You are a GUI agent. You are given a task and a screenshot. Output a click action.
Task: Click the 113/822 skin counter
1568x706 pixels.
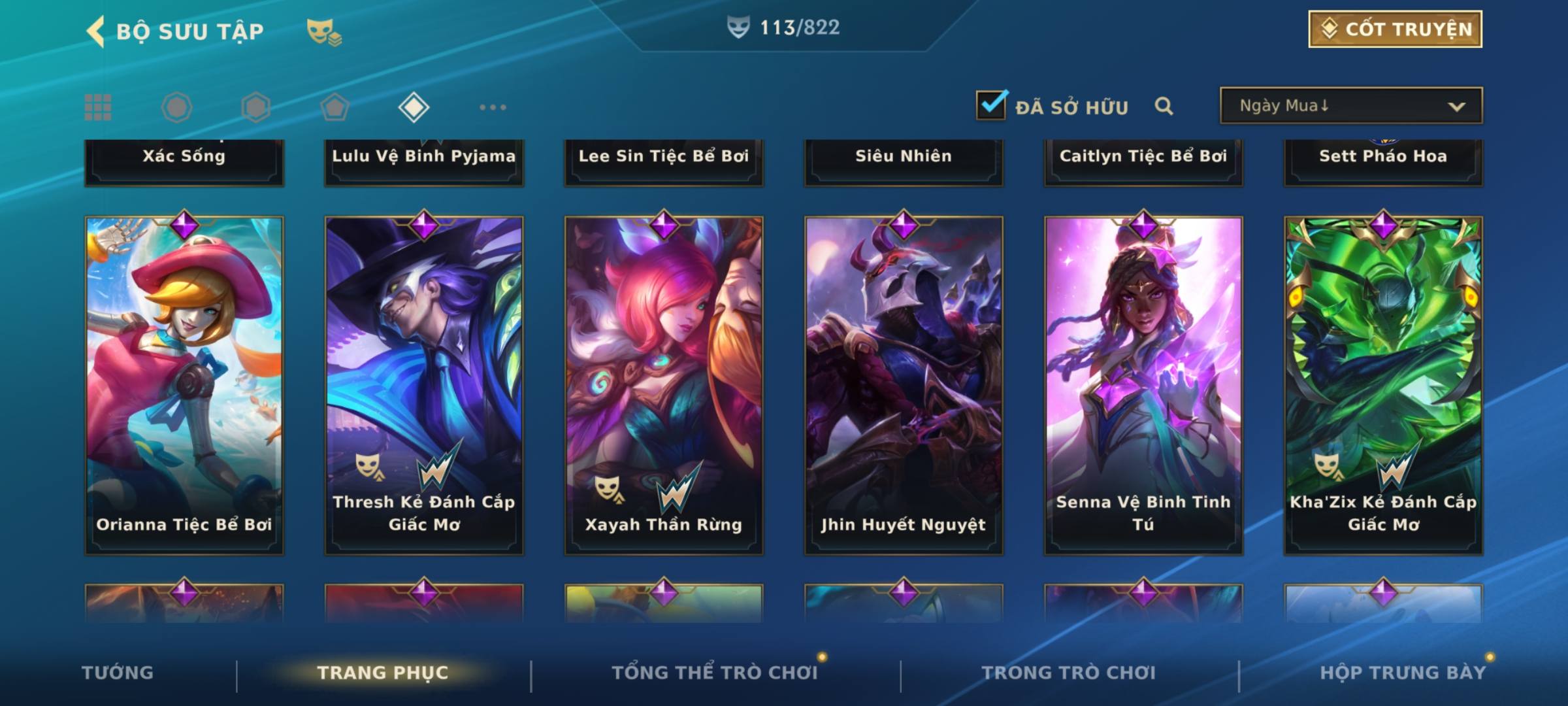784,27
